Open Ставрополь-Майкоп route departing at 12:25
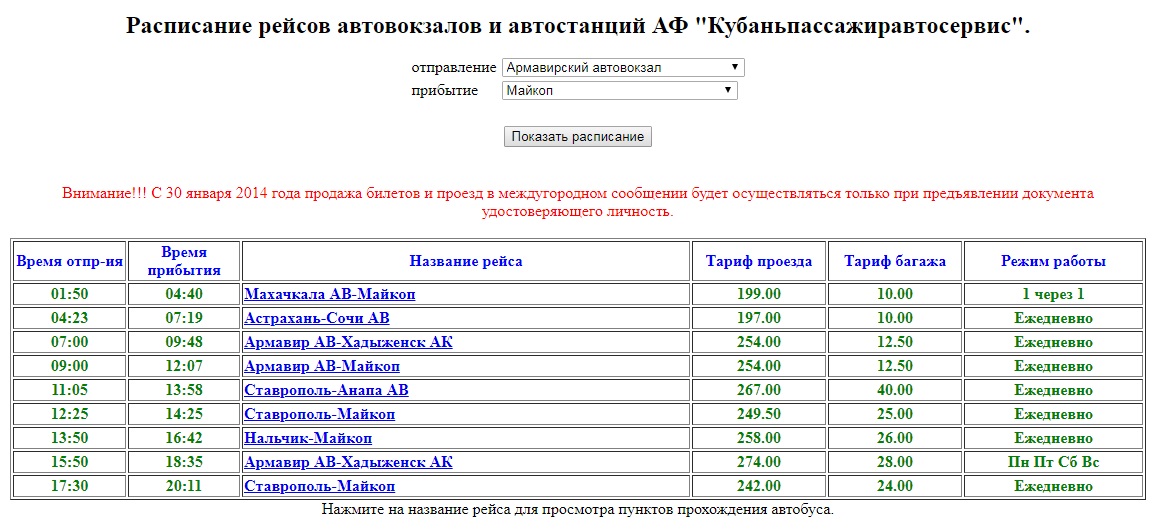 pyautogui.click(x=319, y=414)
